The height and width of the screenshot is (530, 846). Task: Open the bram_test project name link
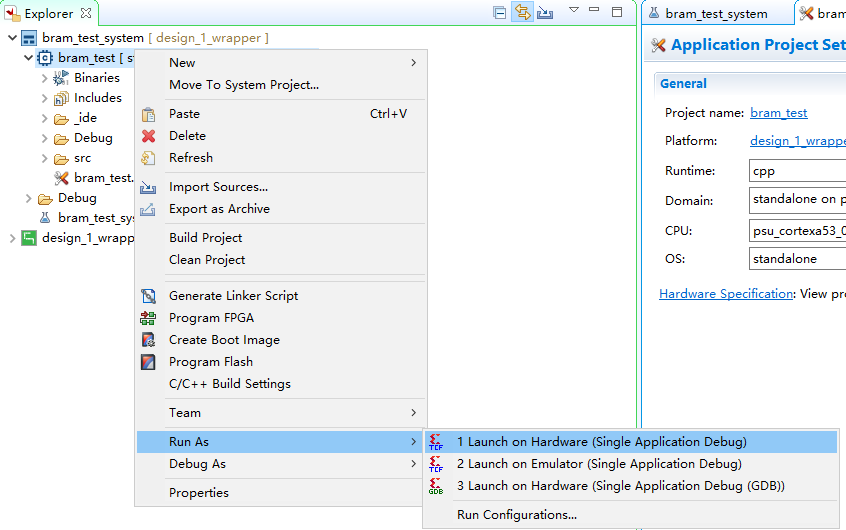click(x=779, y=113)
